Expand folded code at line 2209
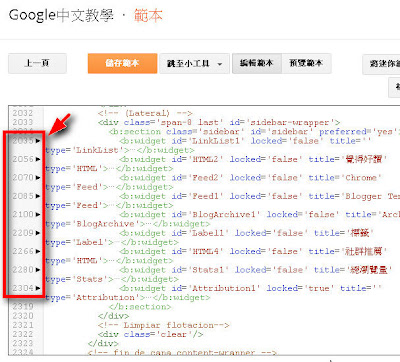This screenshot has height=362, width=400. point(38,233)
